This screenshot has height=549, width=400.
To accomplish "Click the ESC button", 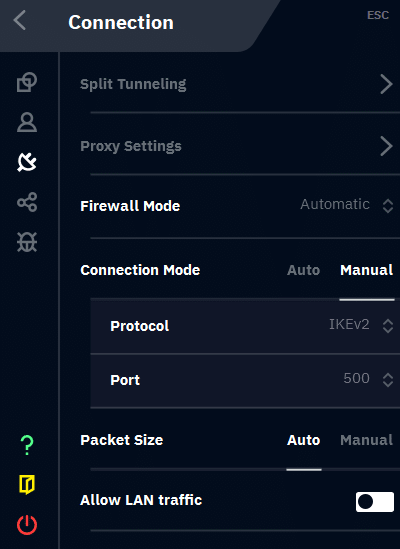I will pyautogui.click(x=378, y=15).
